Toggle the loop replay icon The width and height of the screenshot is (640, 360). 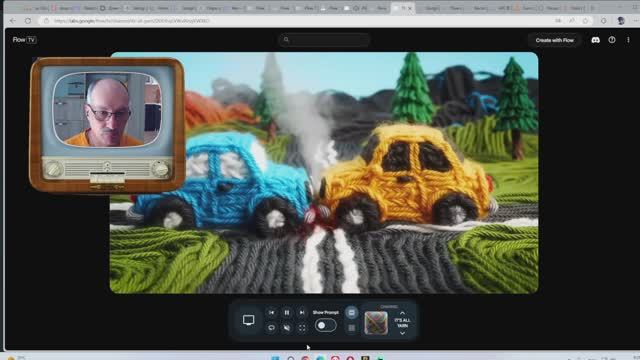(271, 328)
